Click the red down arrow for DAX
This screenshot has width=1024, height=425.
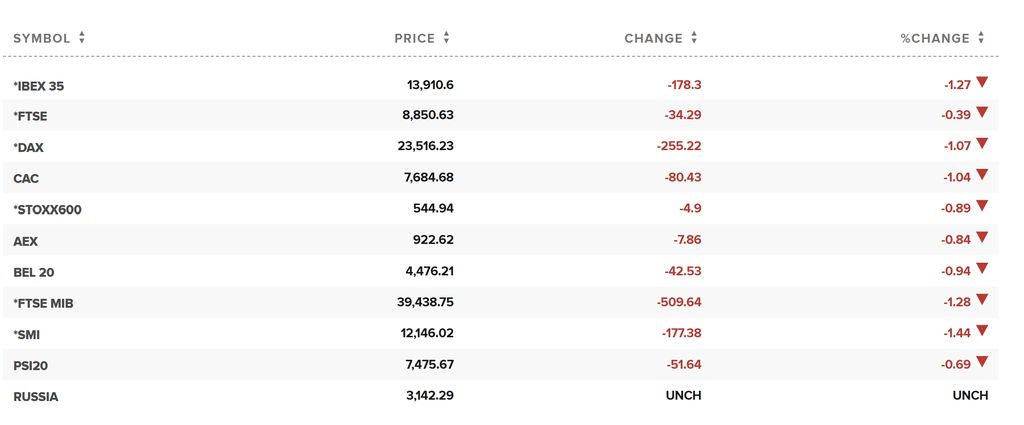click(x=982, y=144)
